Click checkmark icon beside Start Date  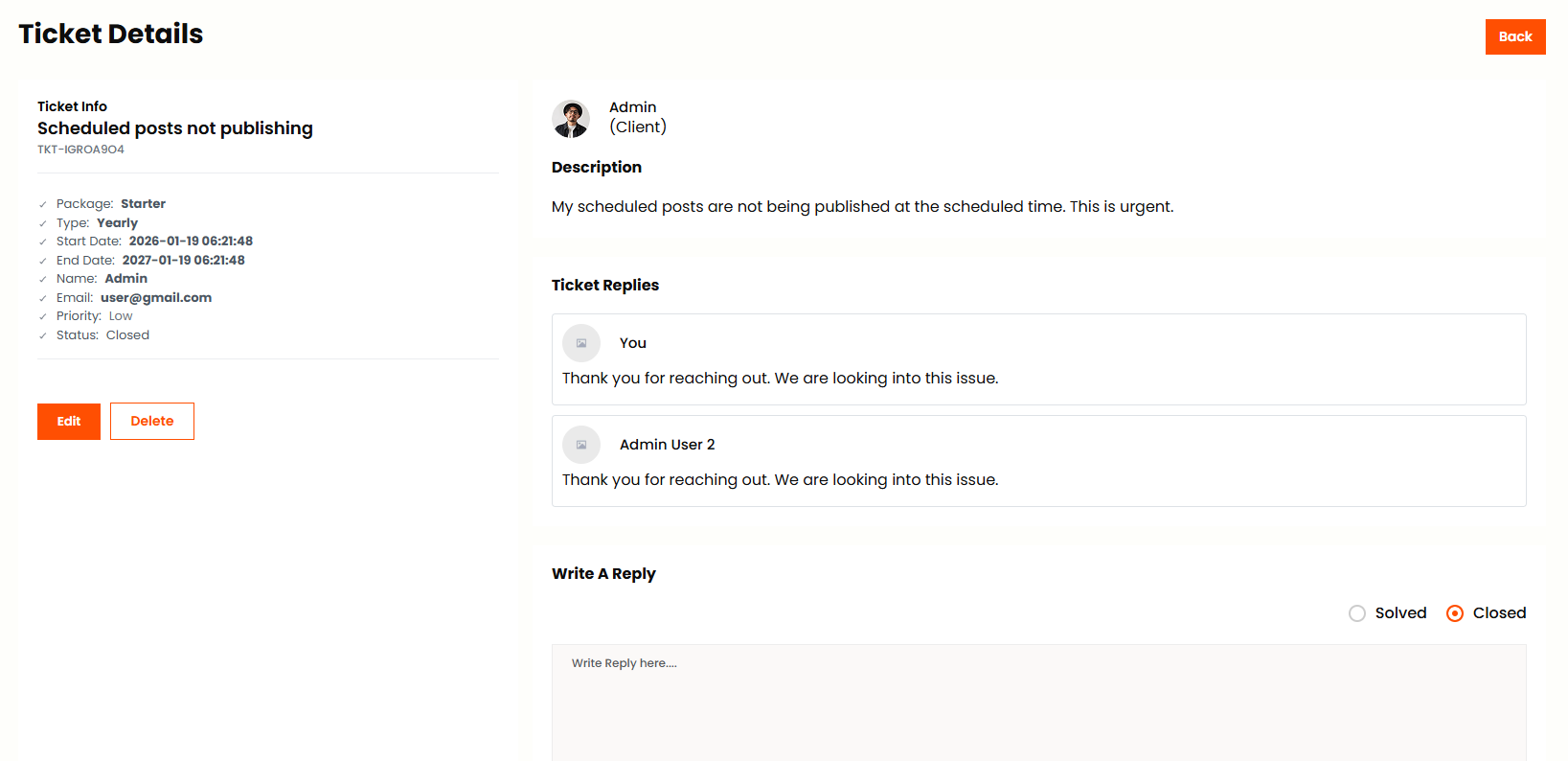click(x=43, y=242)
